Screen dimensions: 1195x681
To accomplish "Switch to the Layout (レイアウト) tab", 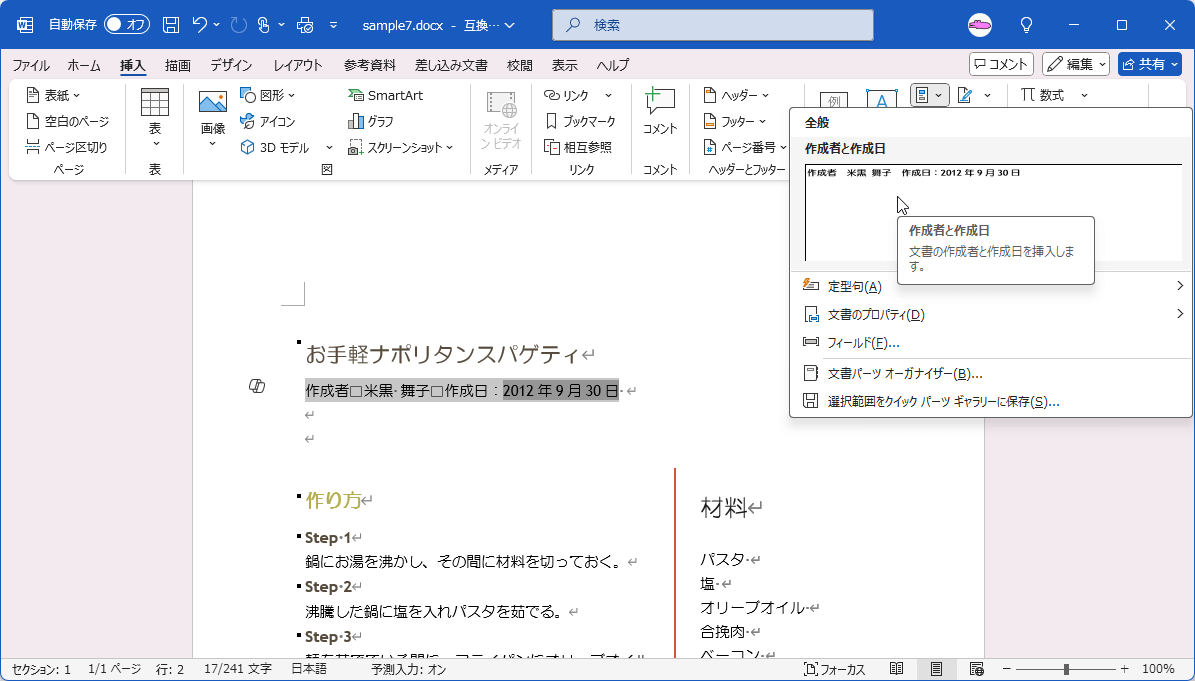I will point(298,66).
